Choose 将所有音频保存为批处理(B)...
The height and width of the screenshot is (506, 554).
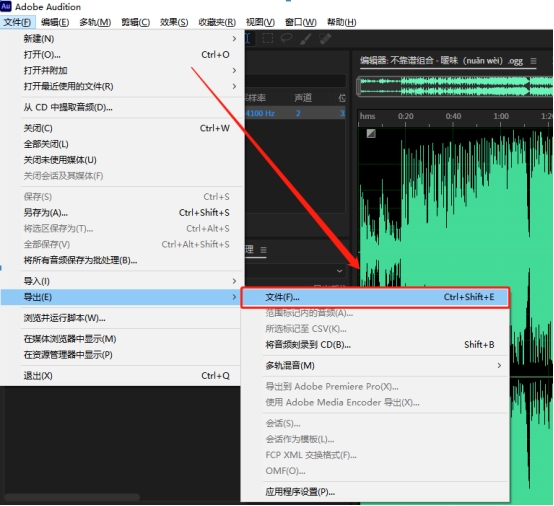click(122, 260)
